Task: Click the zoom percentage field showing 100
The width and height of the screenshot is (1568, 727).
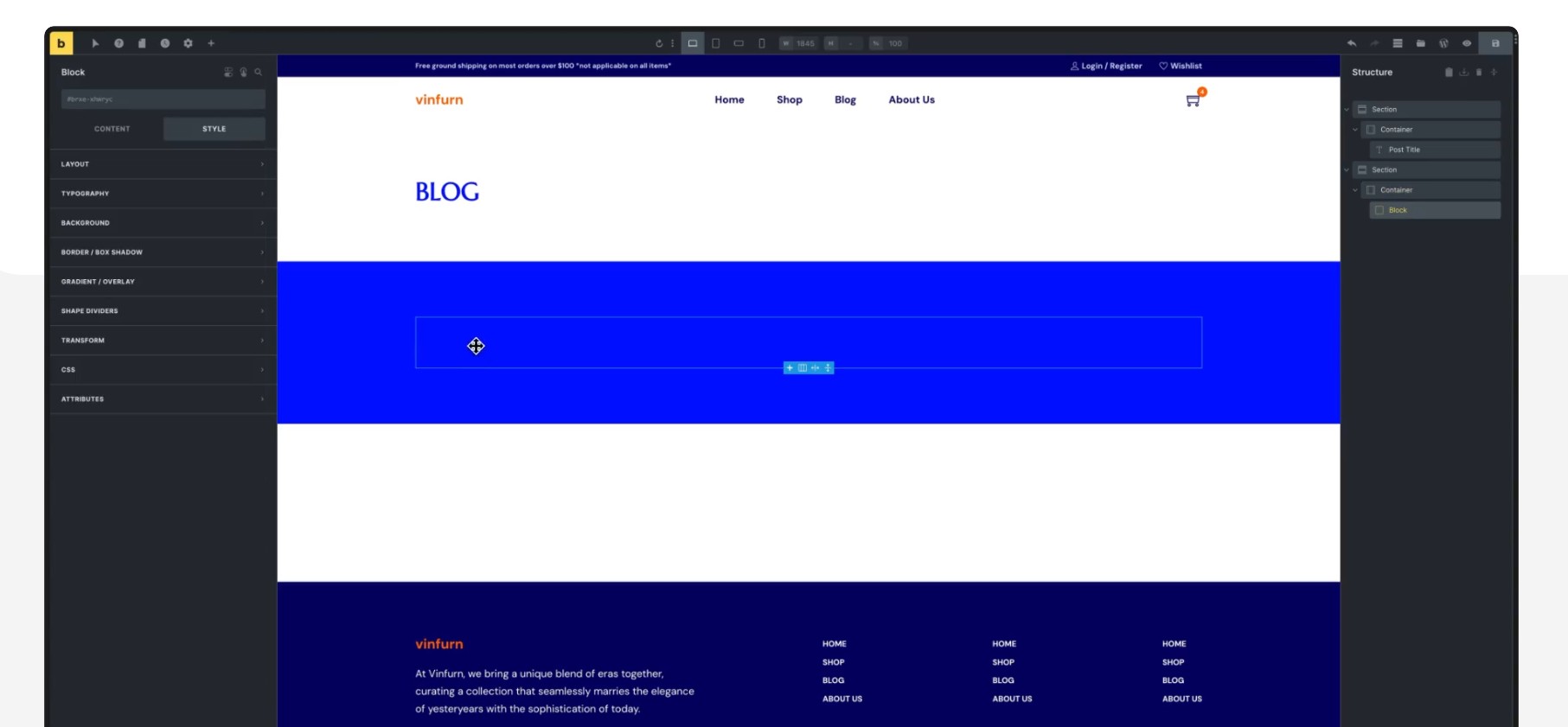Action: 888,43
